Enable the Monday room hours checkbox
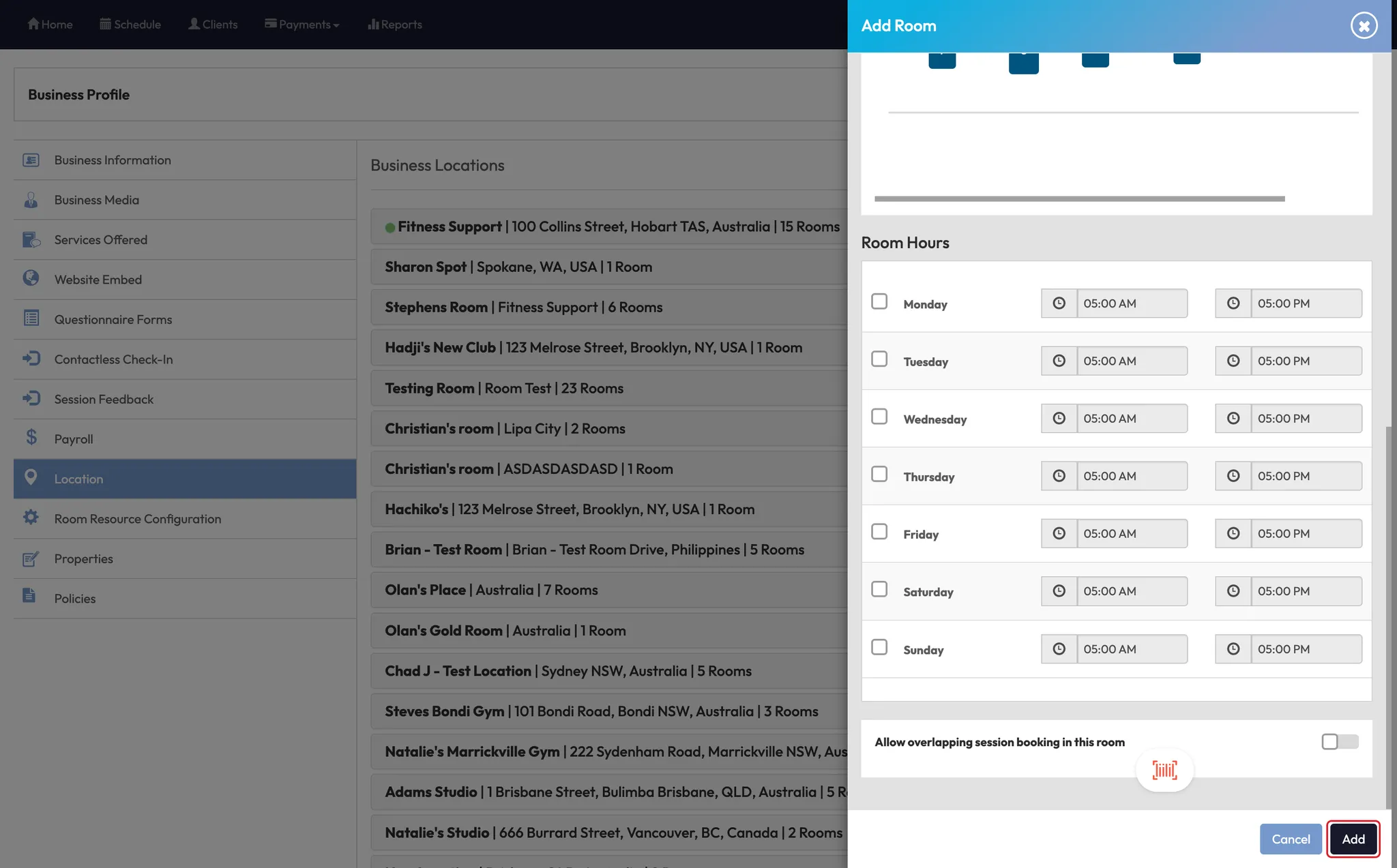The width and height of the screenshot is (1397, 868). click(x=879, y=301)
